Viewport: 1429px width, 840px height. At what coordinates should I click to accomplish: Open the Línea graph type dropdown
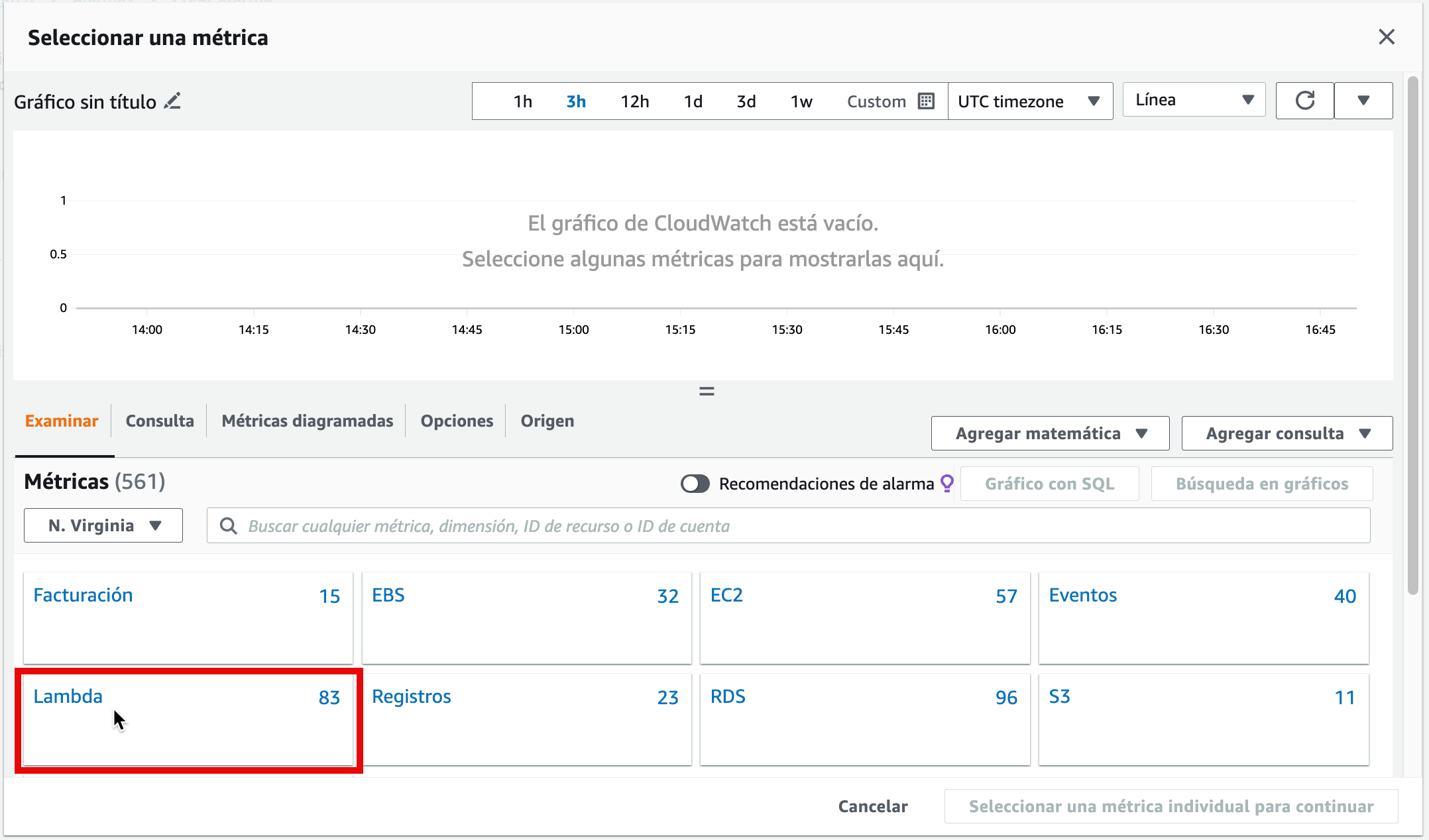tap(1194, 100)
